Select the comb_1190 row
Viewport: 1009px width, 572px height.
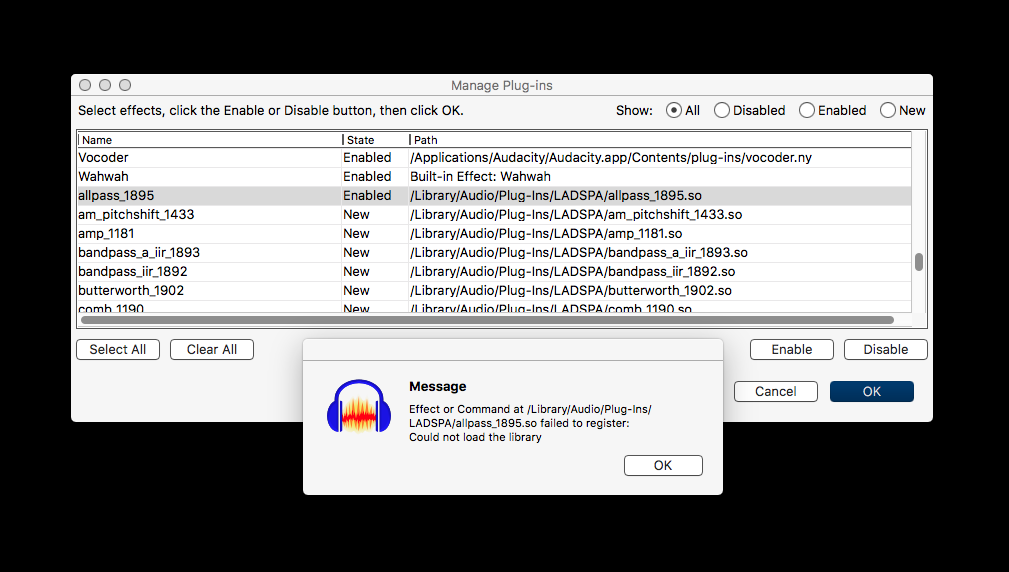(x=494, y=308)
